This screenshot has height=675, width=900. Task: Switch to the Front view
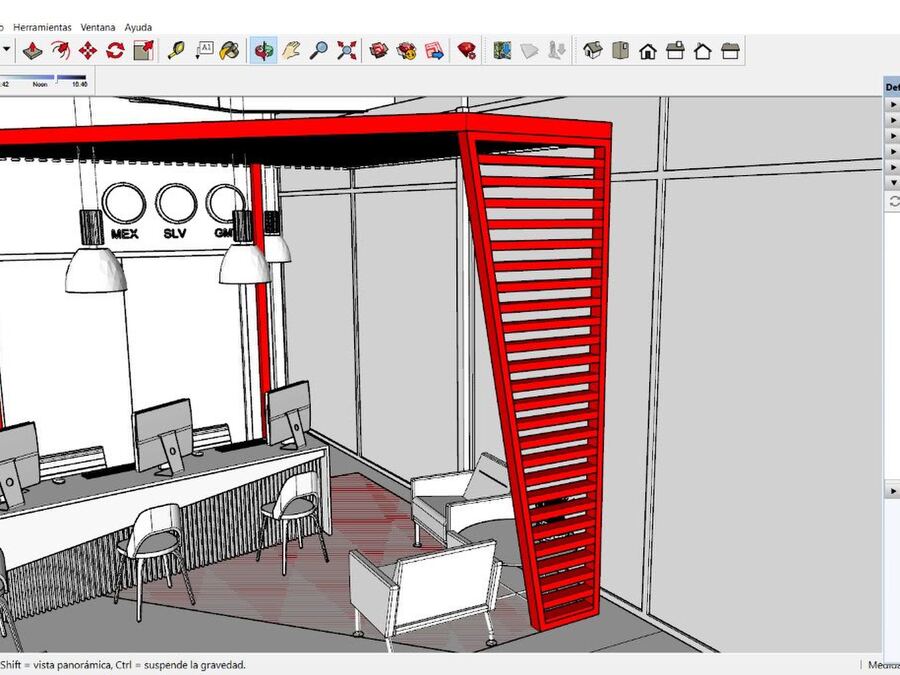648,51
